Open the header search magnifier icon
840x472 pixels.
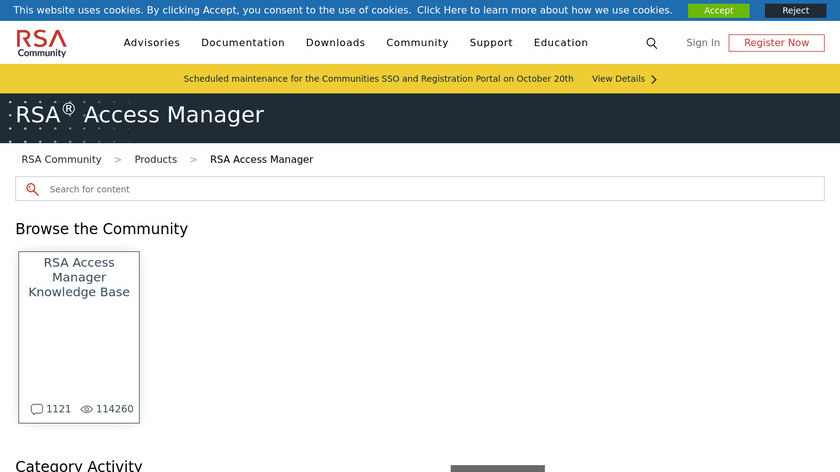coord(651,43)
